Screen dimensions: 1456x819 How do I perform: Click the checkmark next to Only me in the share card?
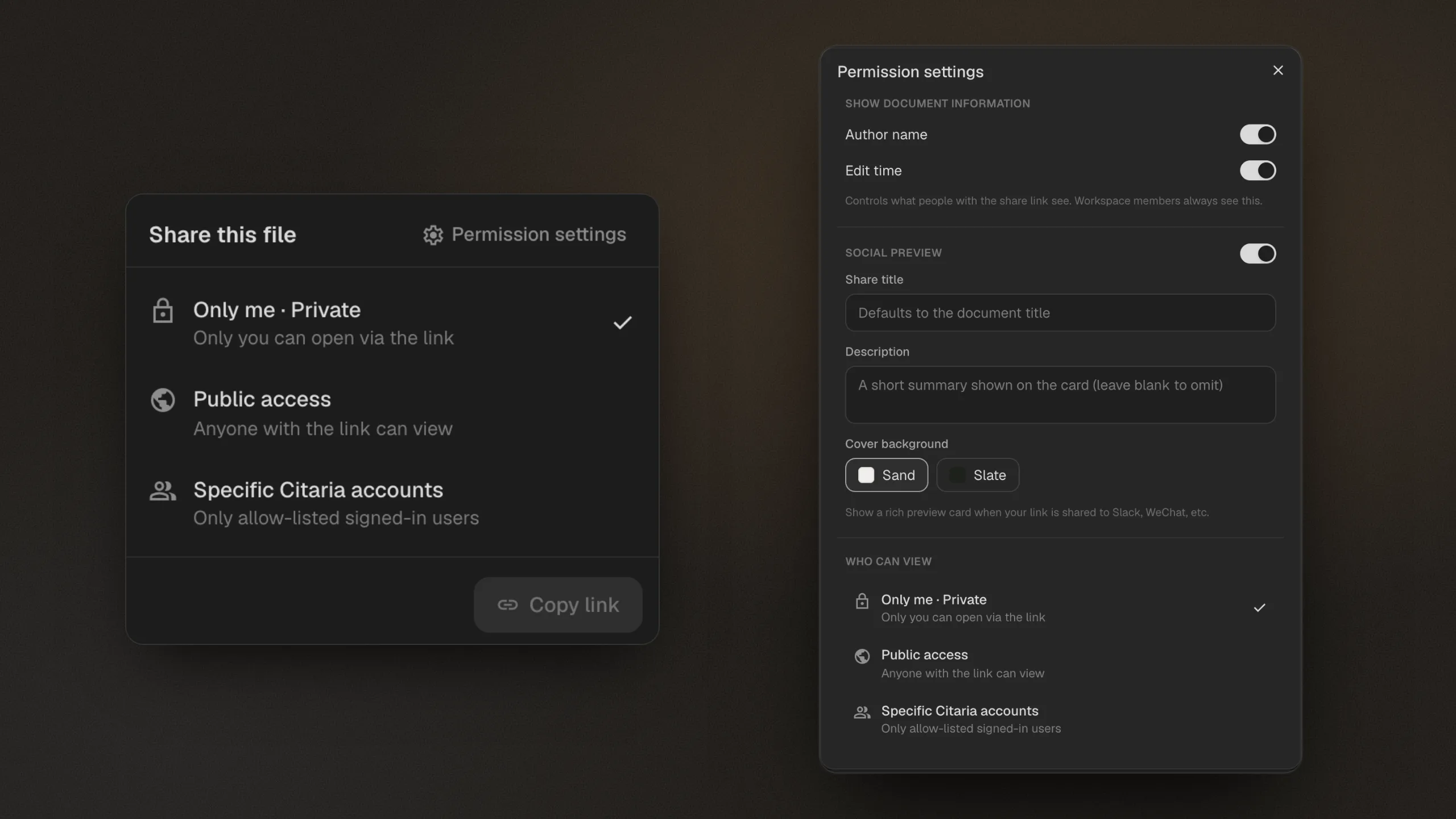pyautogui.click(x=623, y=323)
